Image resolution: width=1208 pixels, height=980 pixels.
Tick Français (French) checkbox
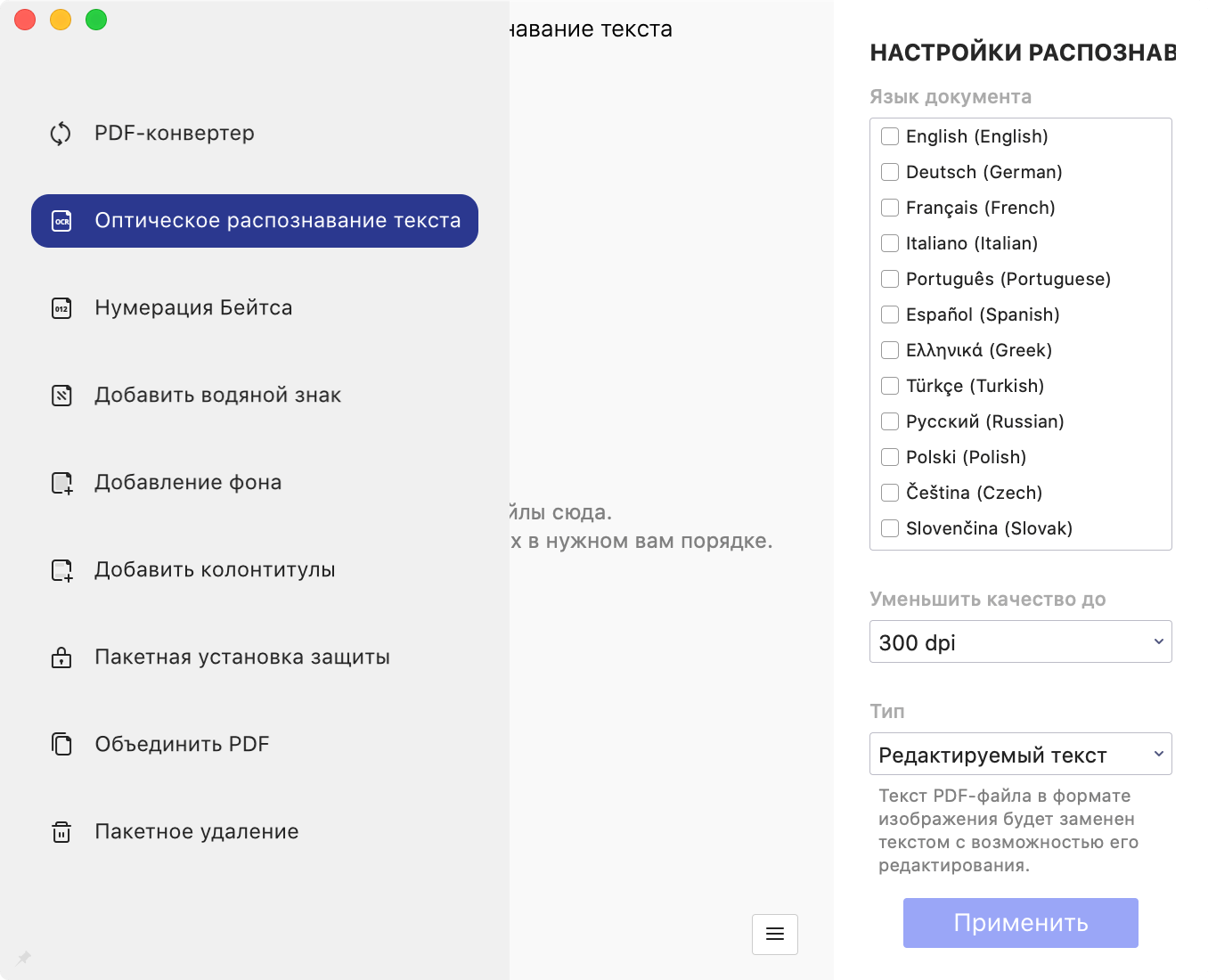[890, 208]
